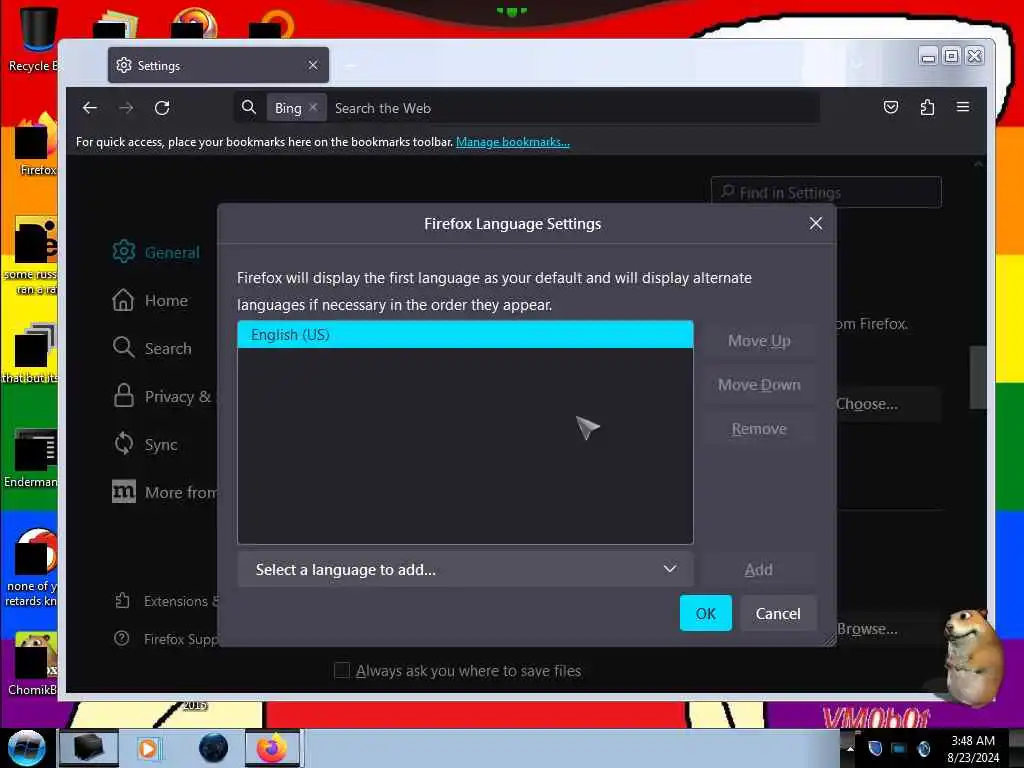The height and width of the screenshot is (768, 1024).
Task: Open the Firefox taskbar icon
Action: tap(272, 748)
